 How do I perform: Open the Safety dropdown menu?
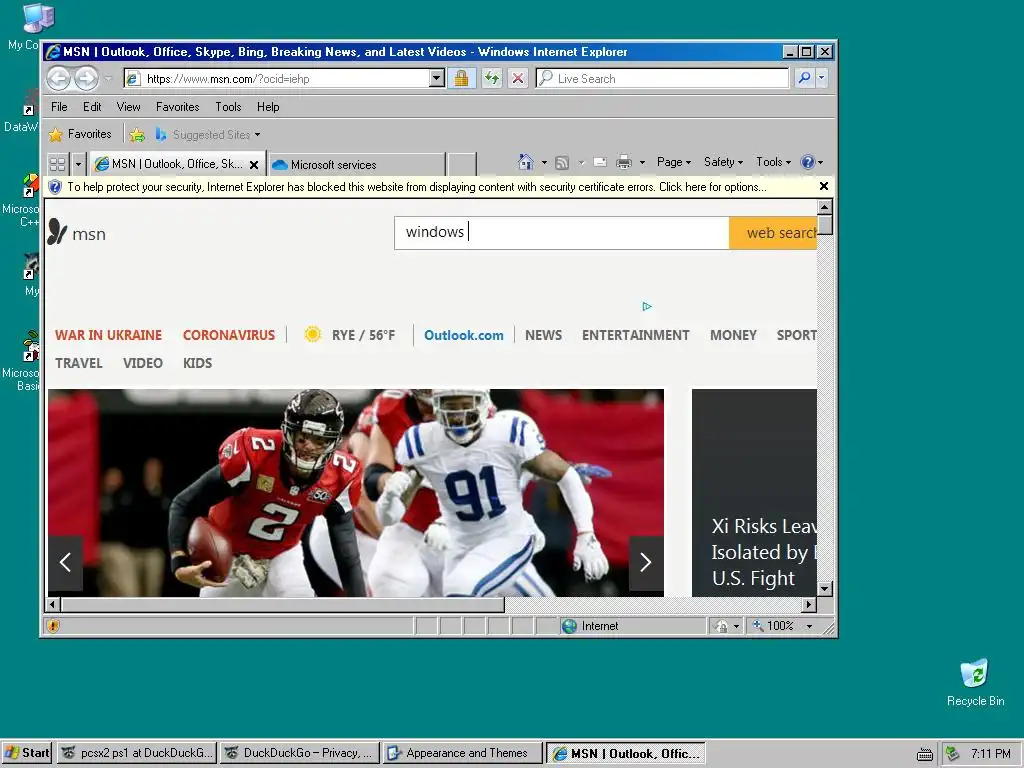[723, 162]
